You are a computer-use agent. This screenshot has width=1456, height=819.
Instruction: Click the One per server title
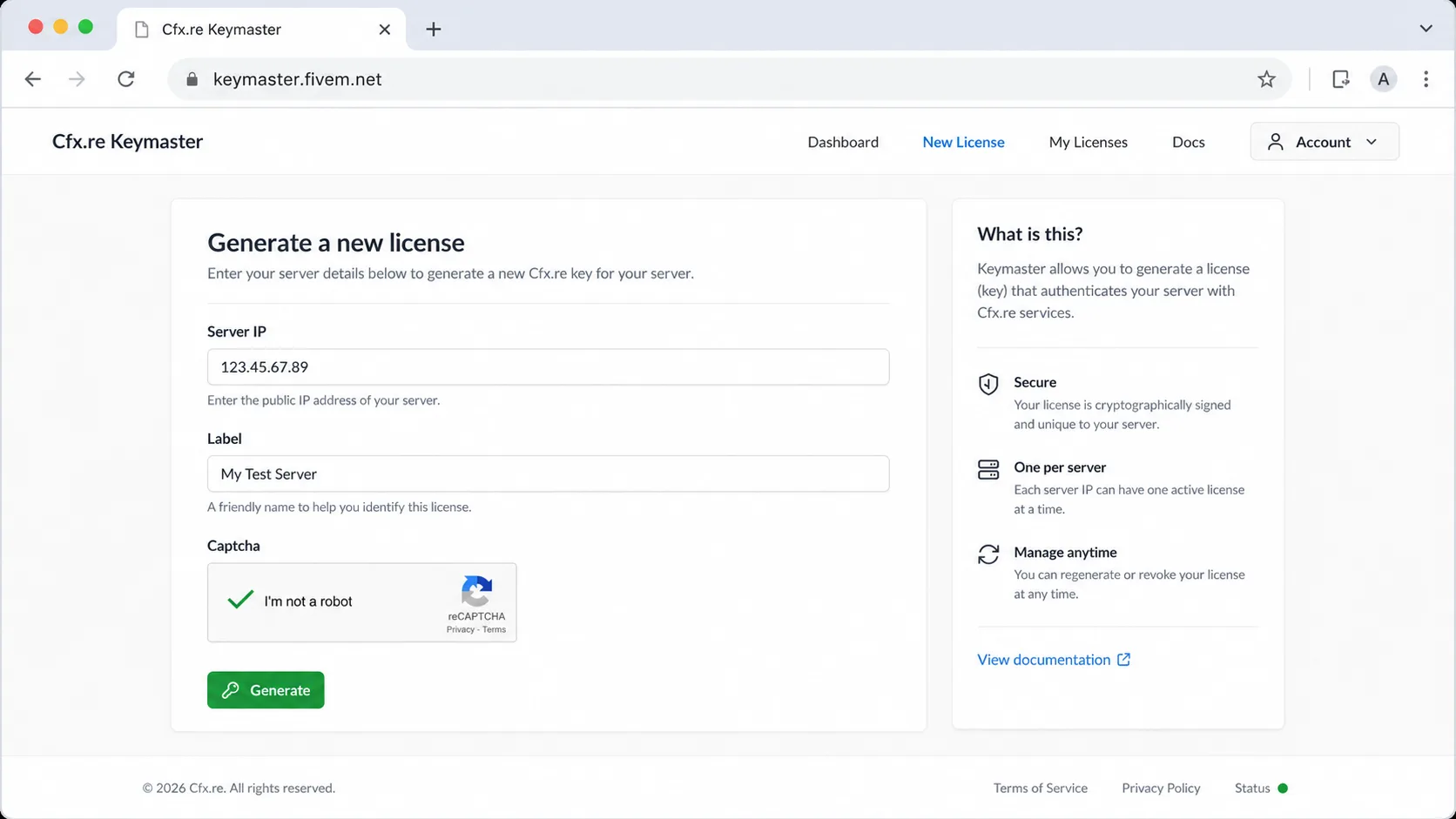(x=1060, y=467)
